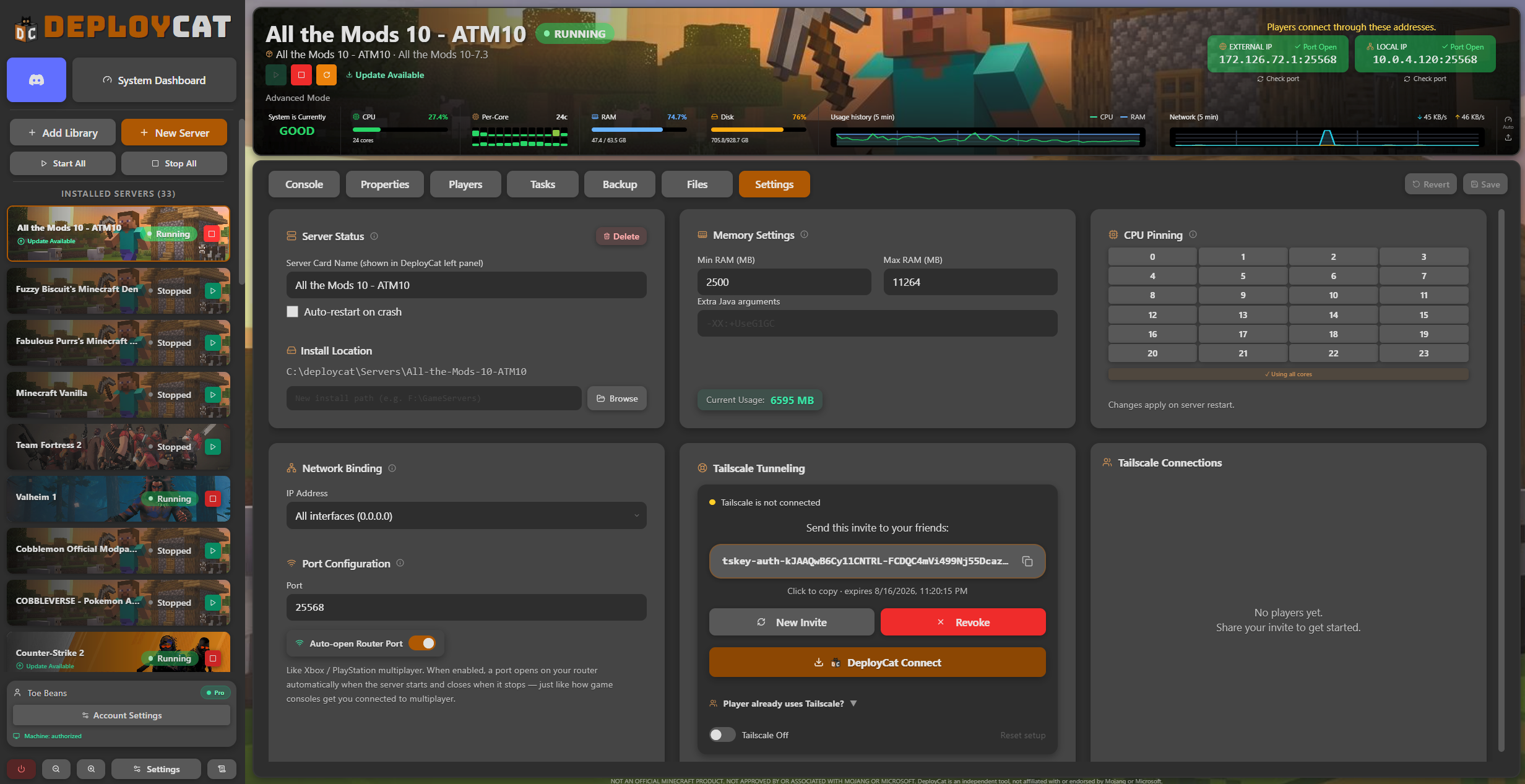
Task: Open Account Settings
Action: 121,715
